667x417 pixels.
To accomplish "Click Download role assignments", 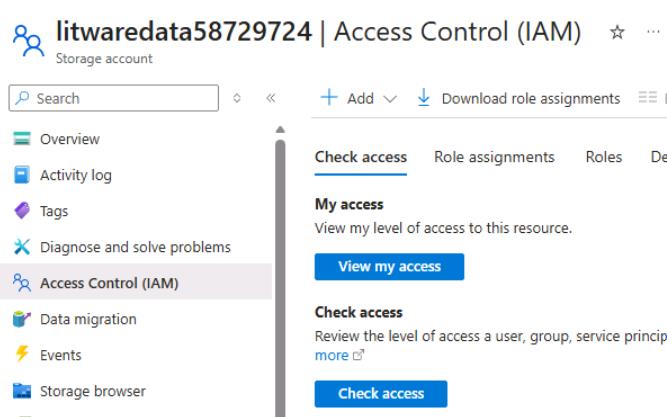I will [518, 98].
